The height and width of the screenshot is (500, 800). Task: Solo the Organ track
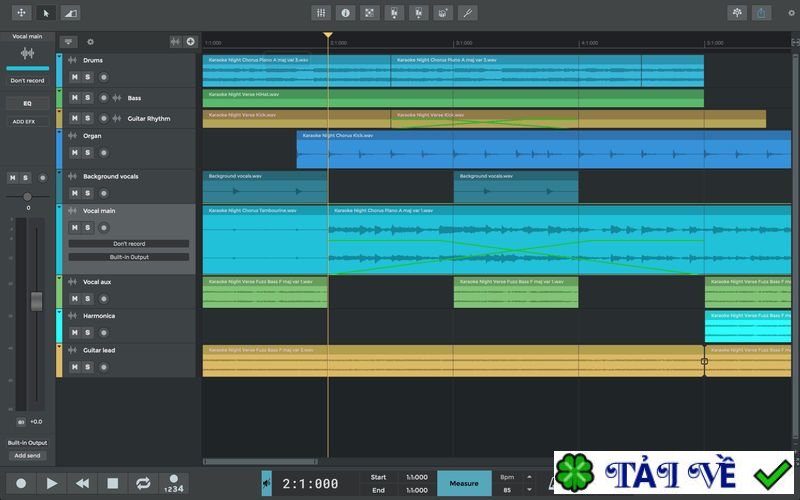[x=87, y=153]
